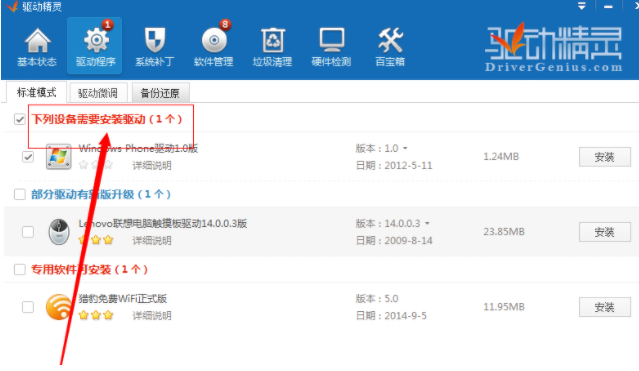This screenshot has height=371, width=639.
Task: Click the 猎豹免费WiFi orange icon
Action: (x=58, y=307)
